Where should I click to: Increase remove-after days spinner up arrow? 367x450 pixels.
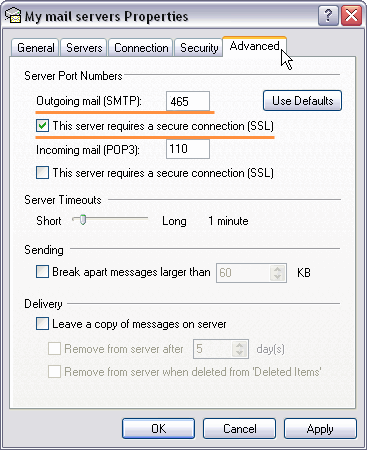point(239,345)
